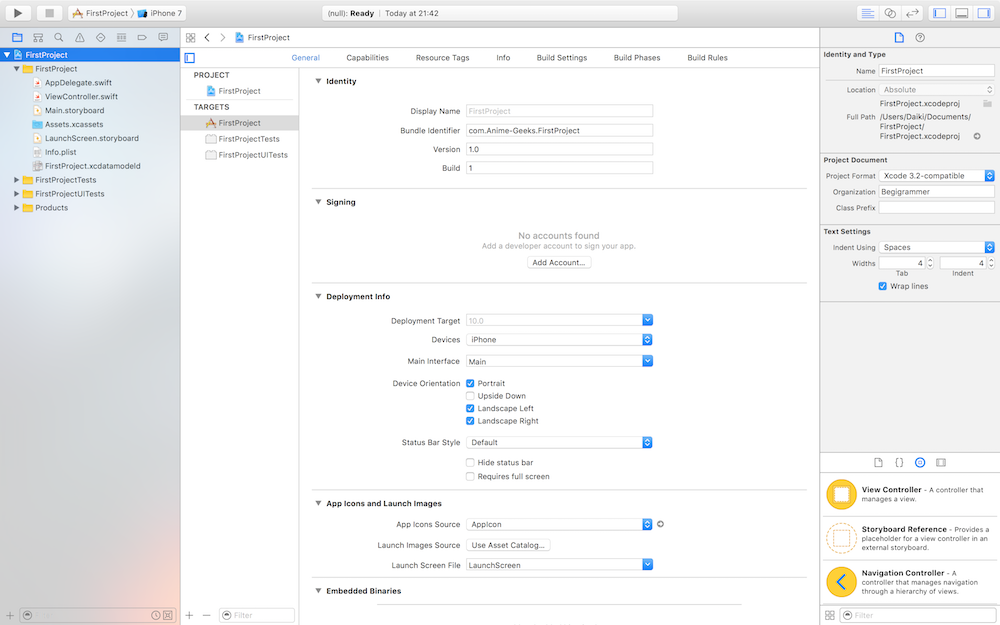The width and height of the screenshot is (1000, 625).
Task: Click the Use Asset Catalog... button
Action: point(508,545)
